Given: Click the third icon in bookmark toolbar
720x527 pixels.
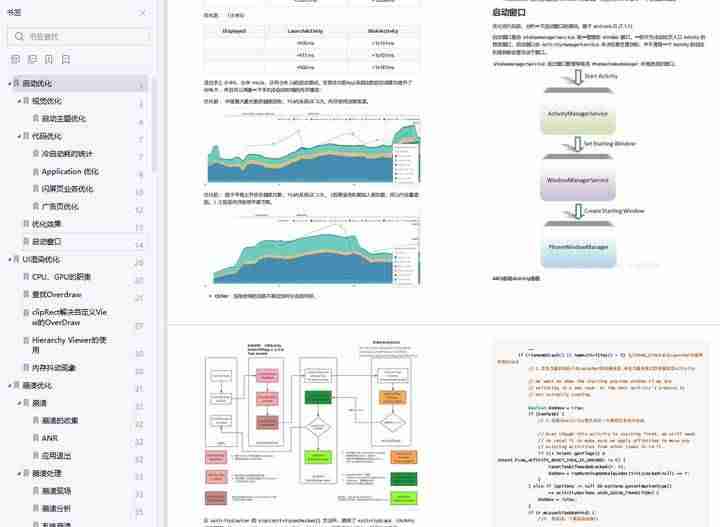Looking at the screenshot, I should coord(49,59).
